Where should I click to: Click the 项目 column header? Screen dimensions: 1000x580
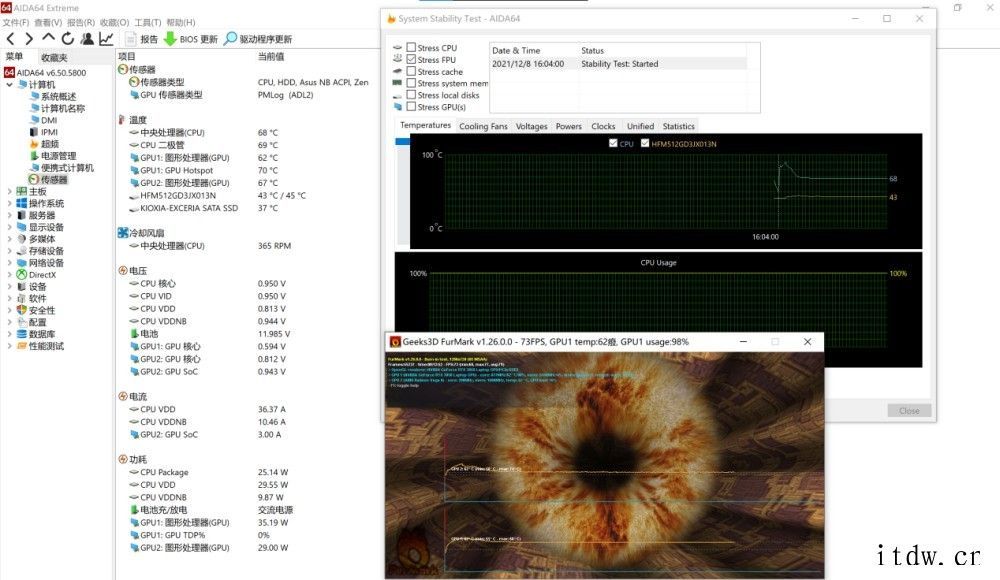tap(127, 57)
